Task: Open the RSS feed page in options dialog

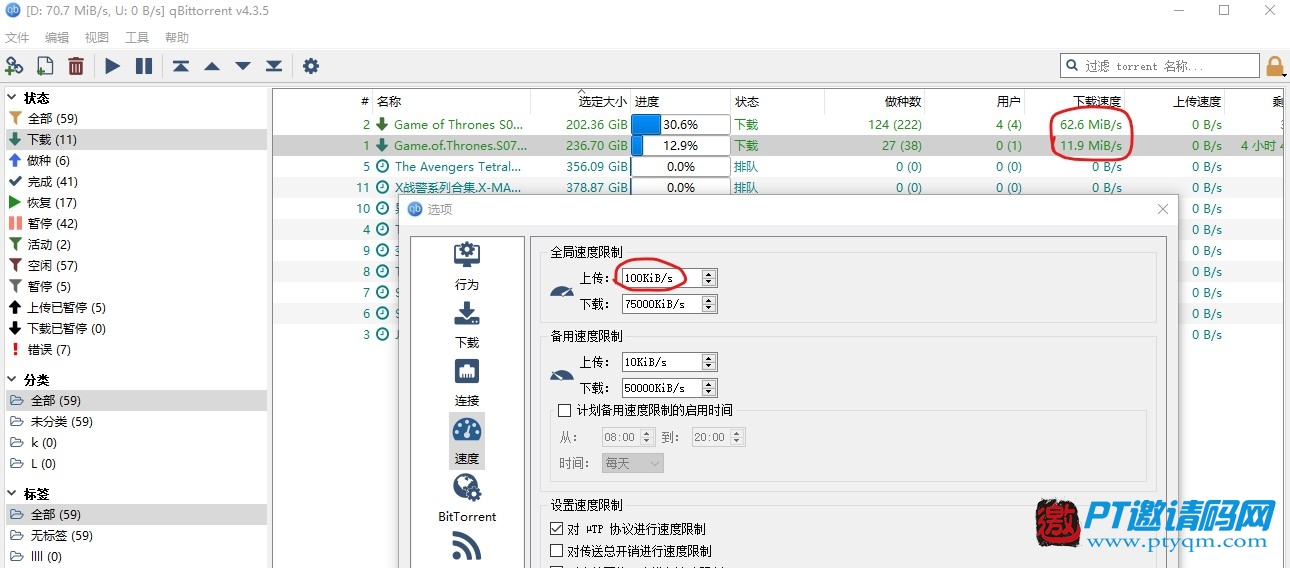Action: click(467, 547)
